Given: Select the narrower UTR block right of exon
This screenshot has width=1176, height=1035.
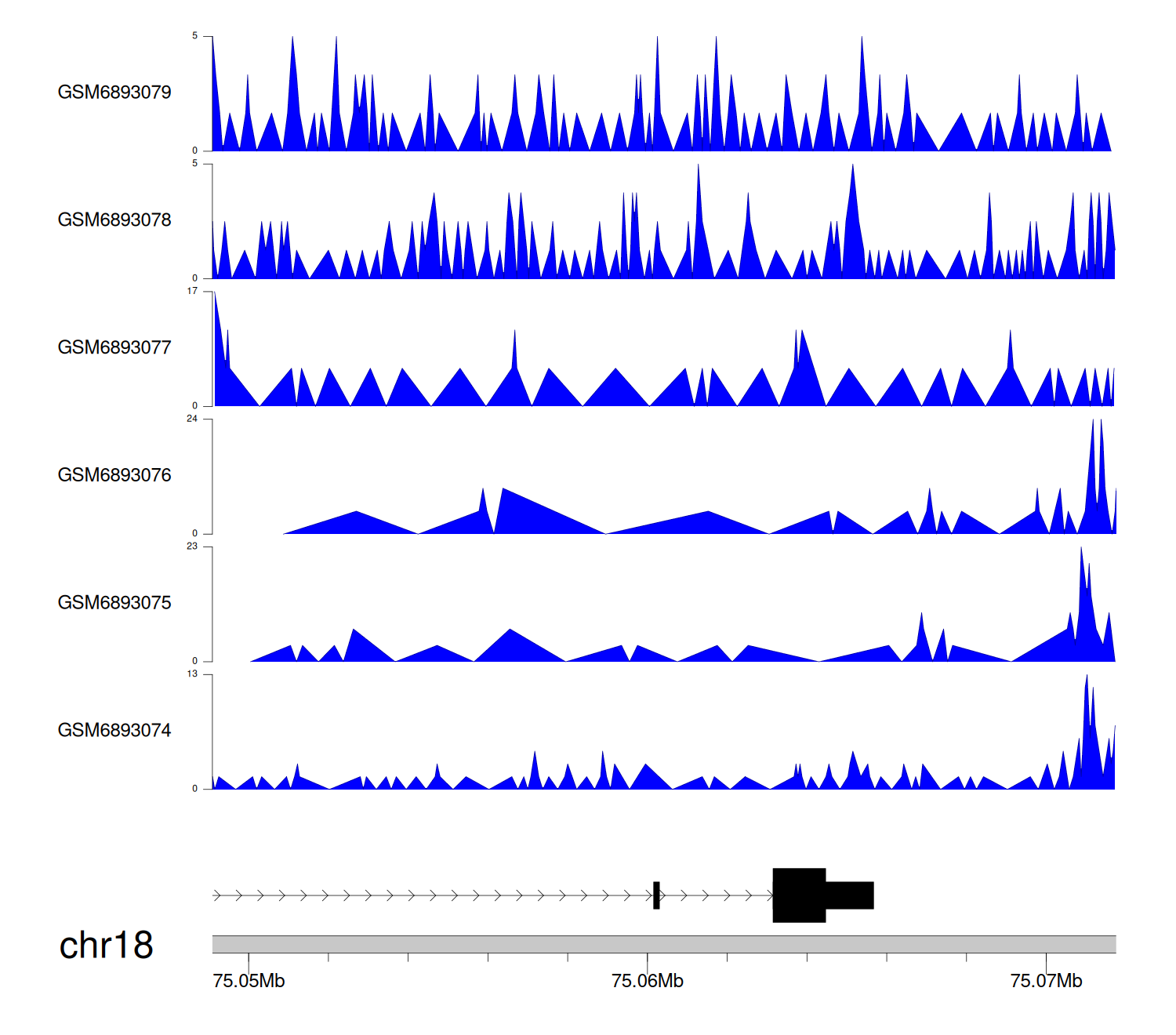Looking at the screenshot, I should point(850,895).
